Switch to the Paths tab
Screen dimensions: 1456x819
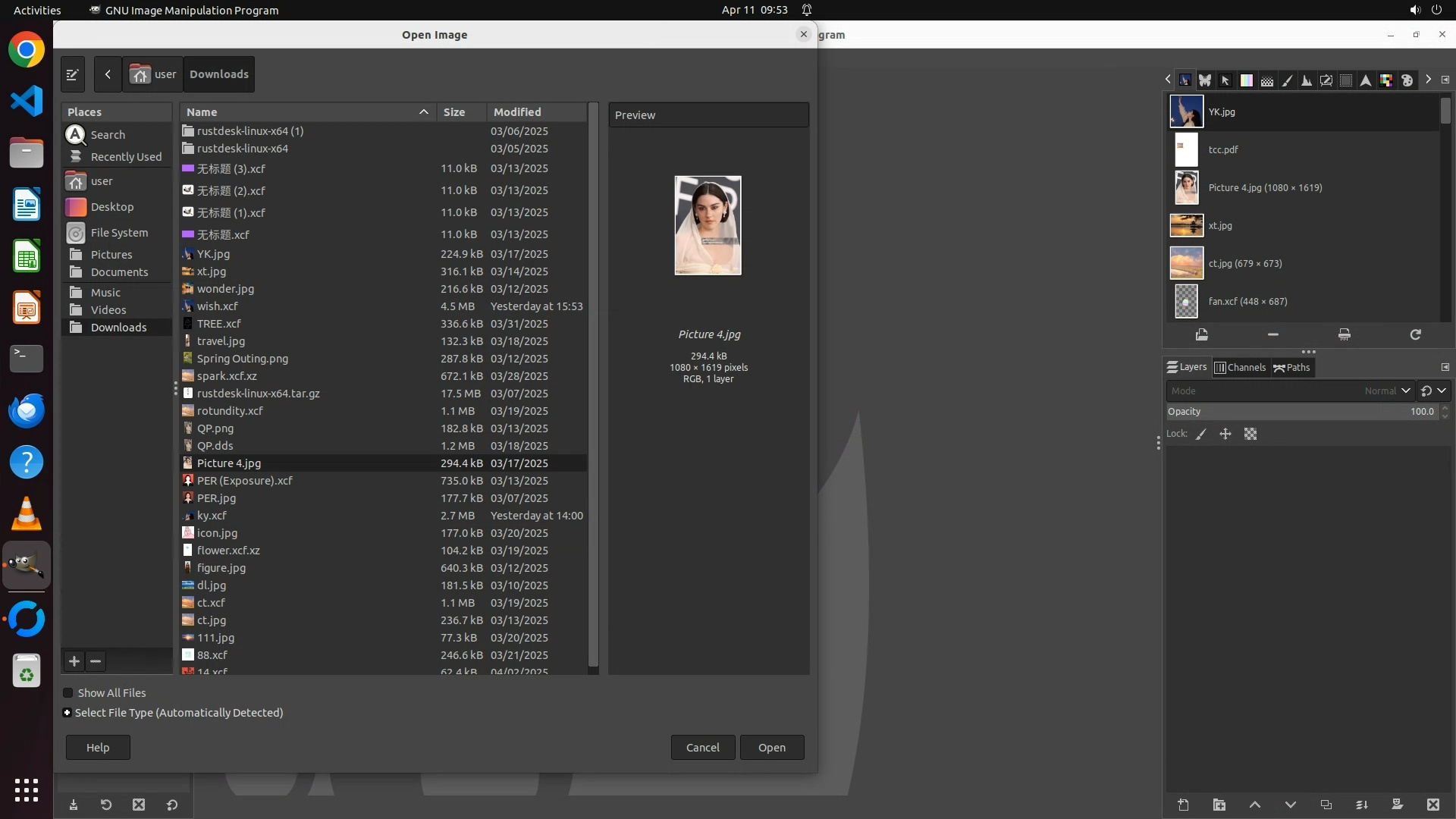(1292, 368)
